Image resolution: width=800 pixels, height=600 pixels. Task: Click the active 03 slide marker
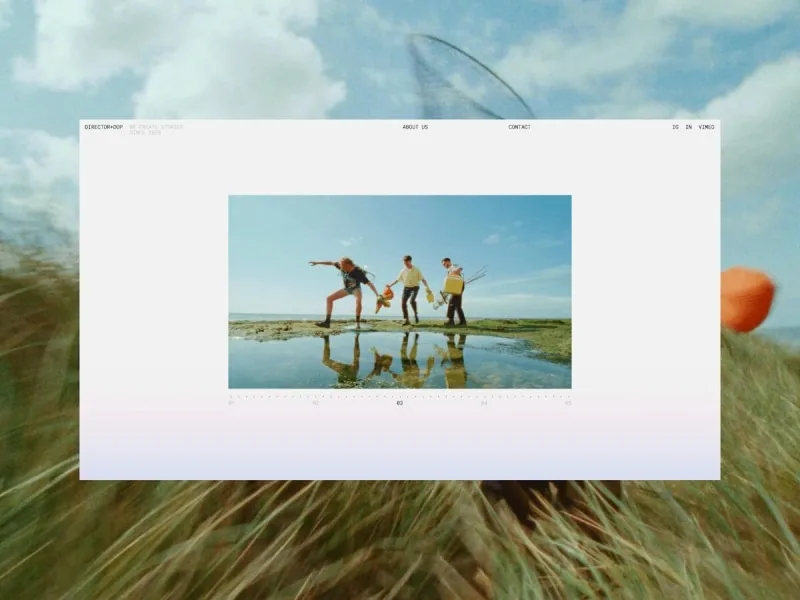coord(400,403)
